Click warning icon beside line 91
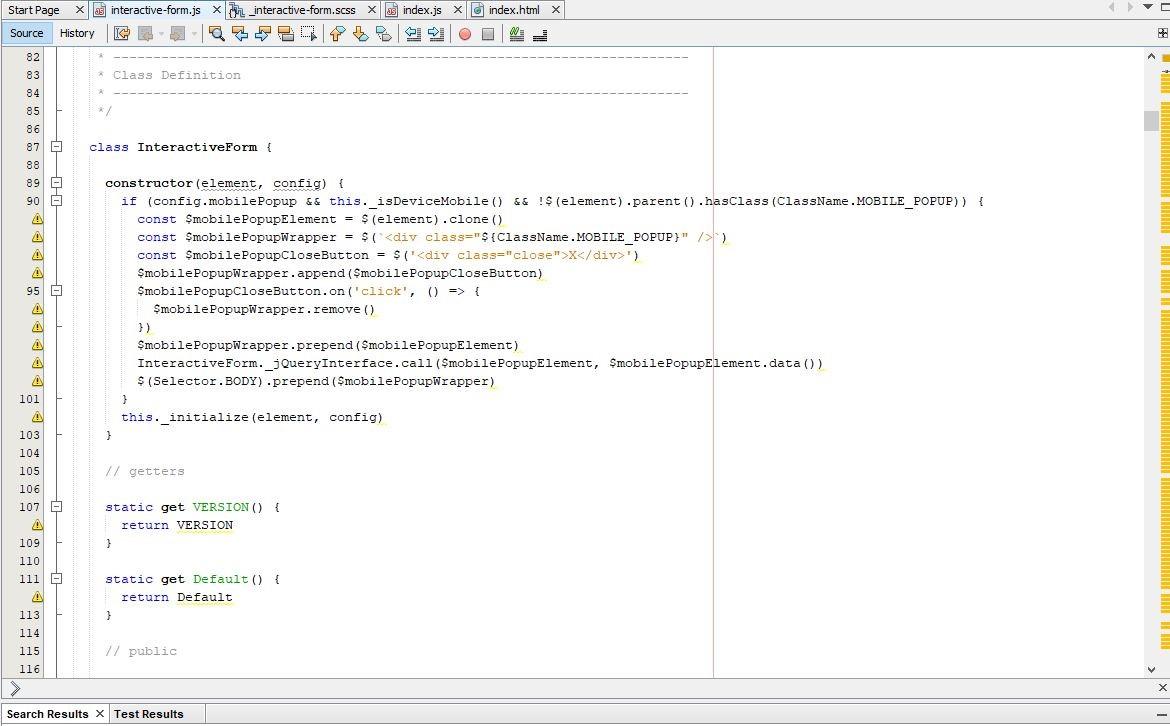 coord(37,219)
